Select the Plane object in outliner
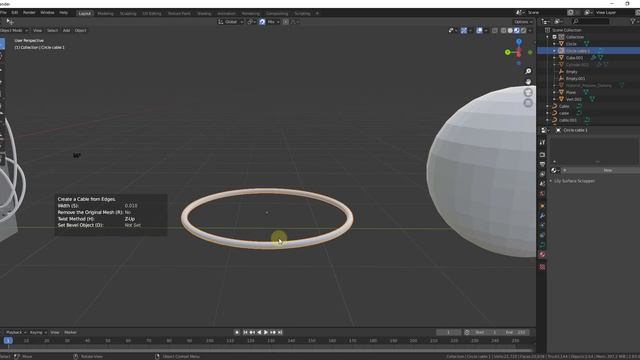This screenshot has width=640, height=360. coord(571,93)
